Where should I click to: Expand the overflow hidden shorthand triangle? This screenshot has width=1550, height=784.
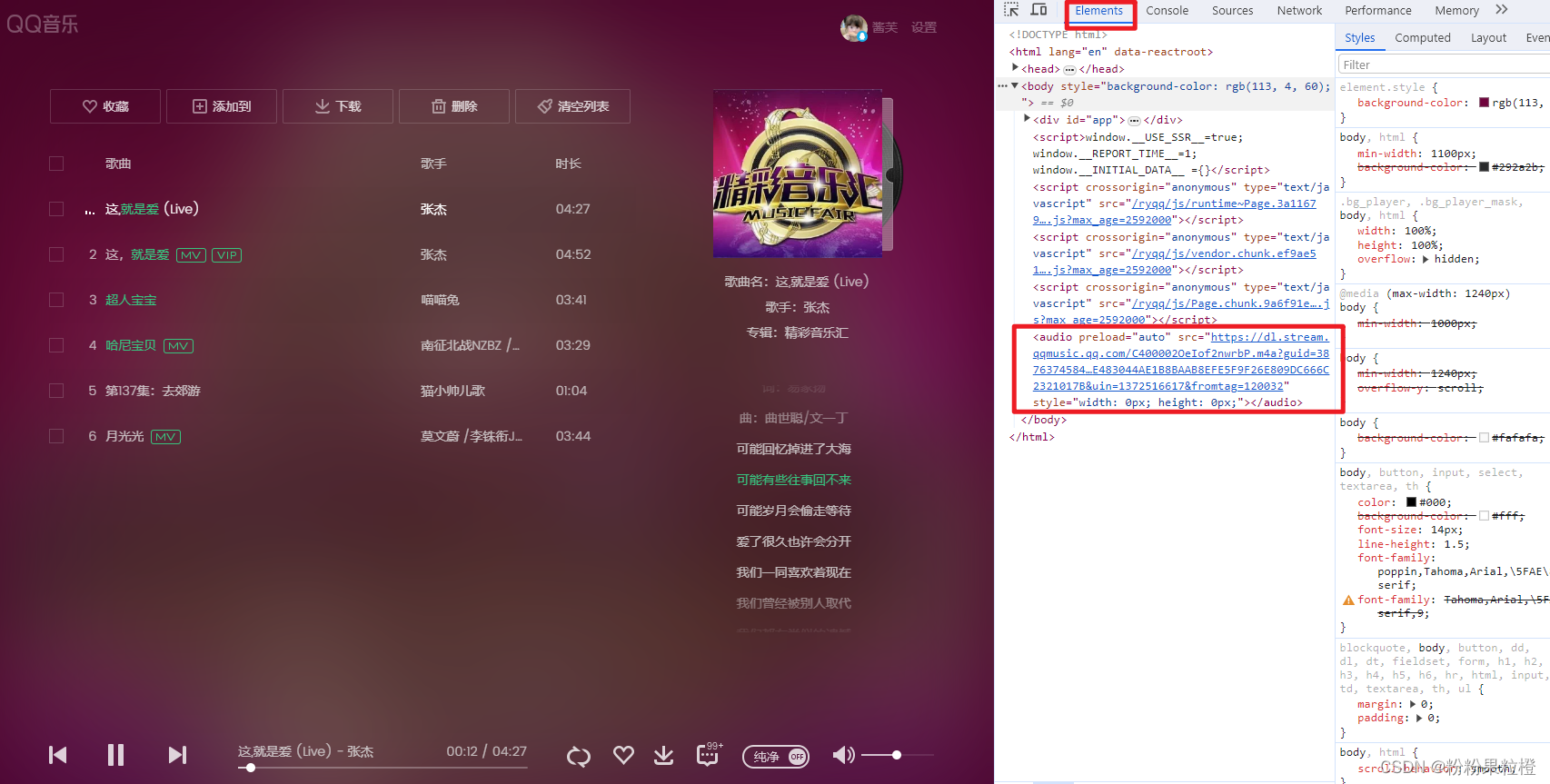1426,259
